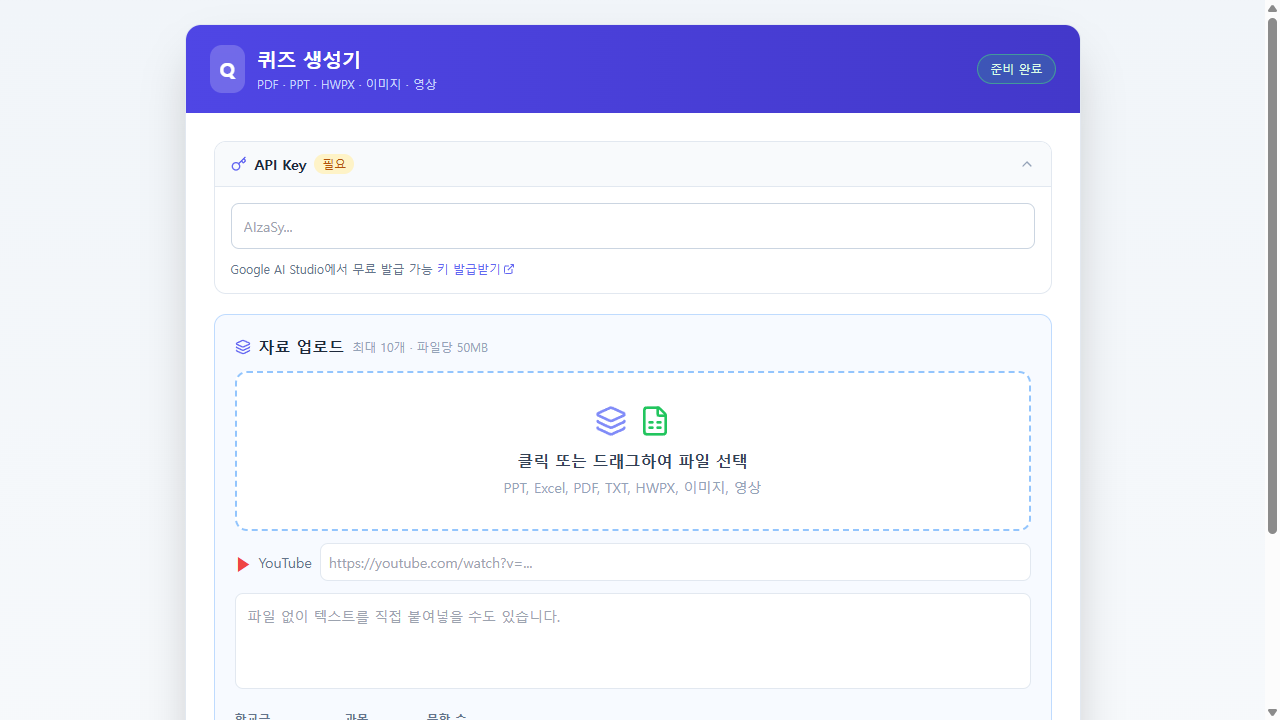Click the Q logo icon in header
The image size is (1280, 720).
[227, 70]
